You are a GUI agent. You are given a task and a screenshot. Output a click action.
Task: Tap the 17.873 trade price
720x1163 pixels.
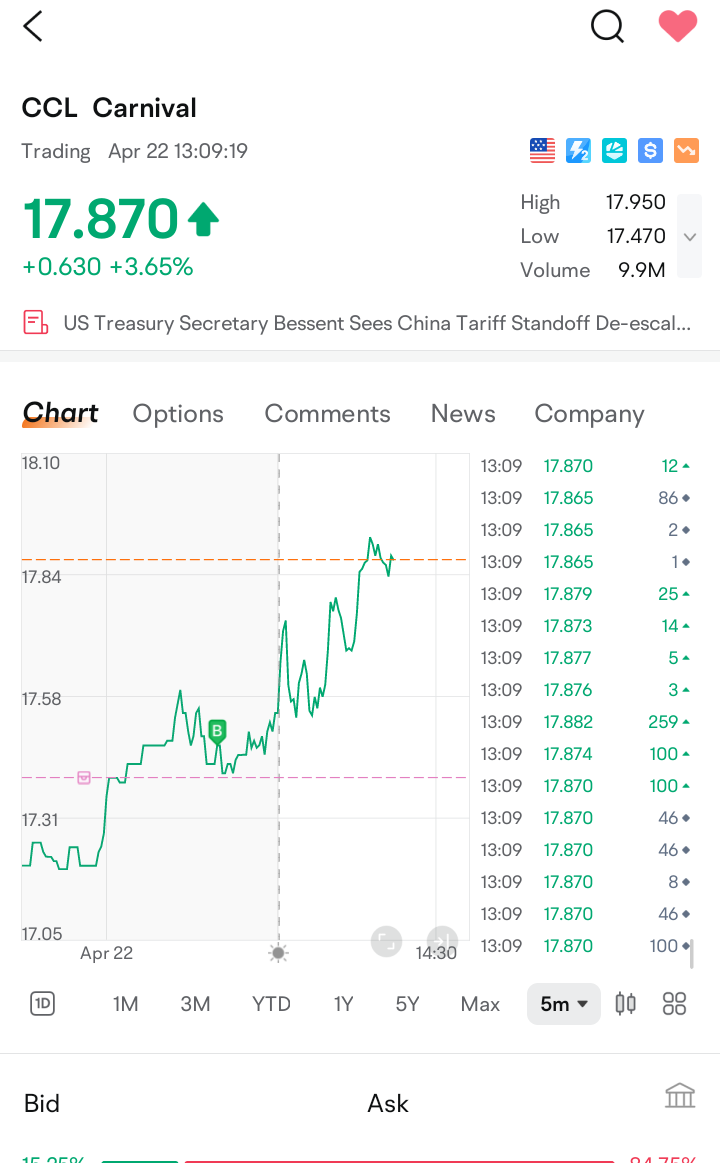568,626
